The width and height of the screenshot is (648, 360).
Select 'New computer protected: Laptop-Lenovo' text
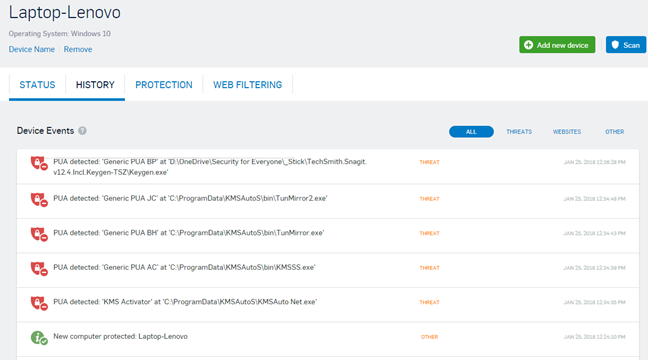click(x=120, y=336)
